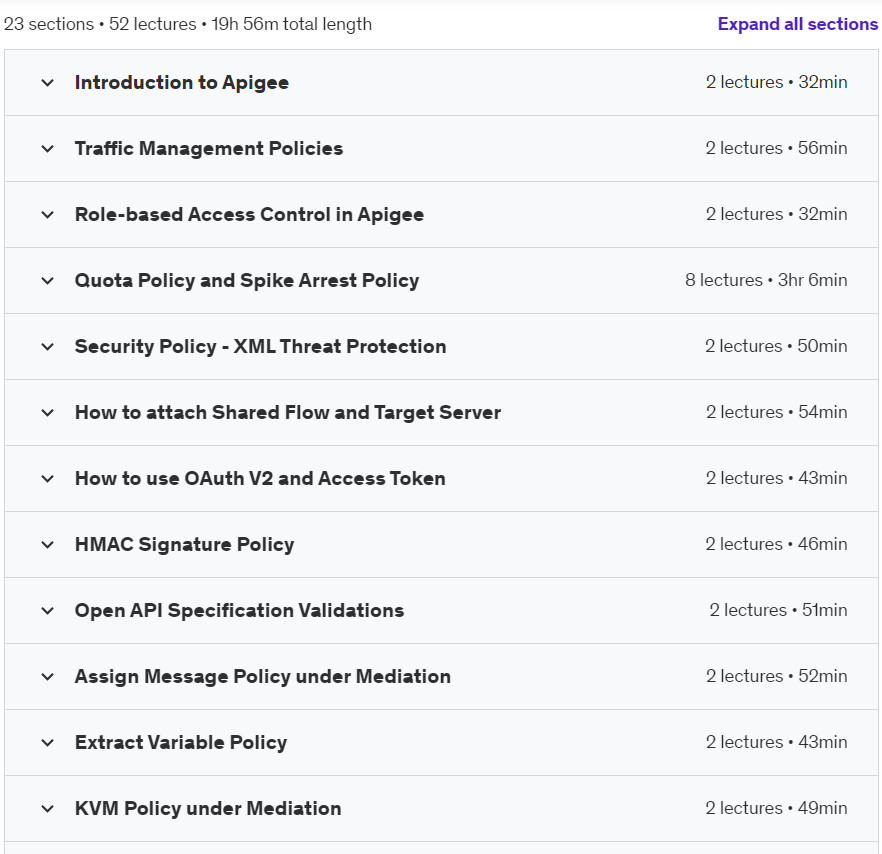Screen dimensions: 882x854
Task: Expand chevron for Open API Specification Validations
Action: click(48, 610)
